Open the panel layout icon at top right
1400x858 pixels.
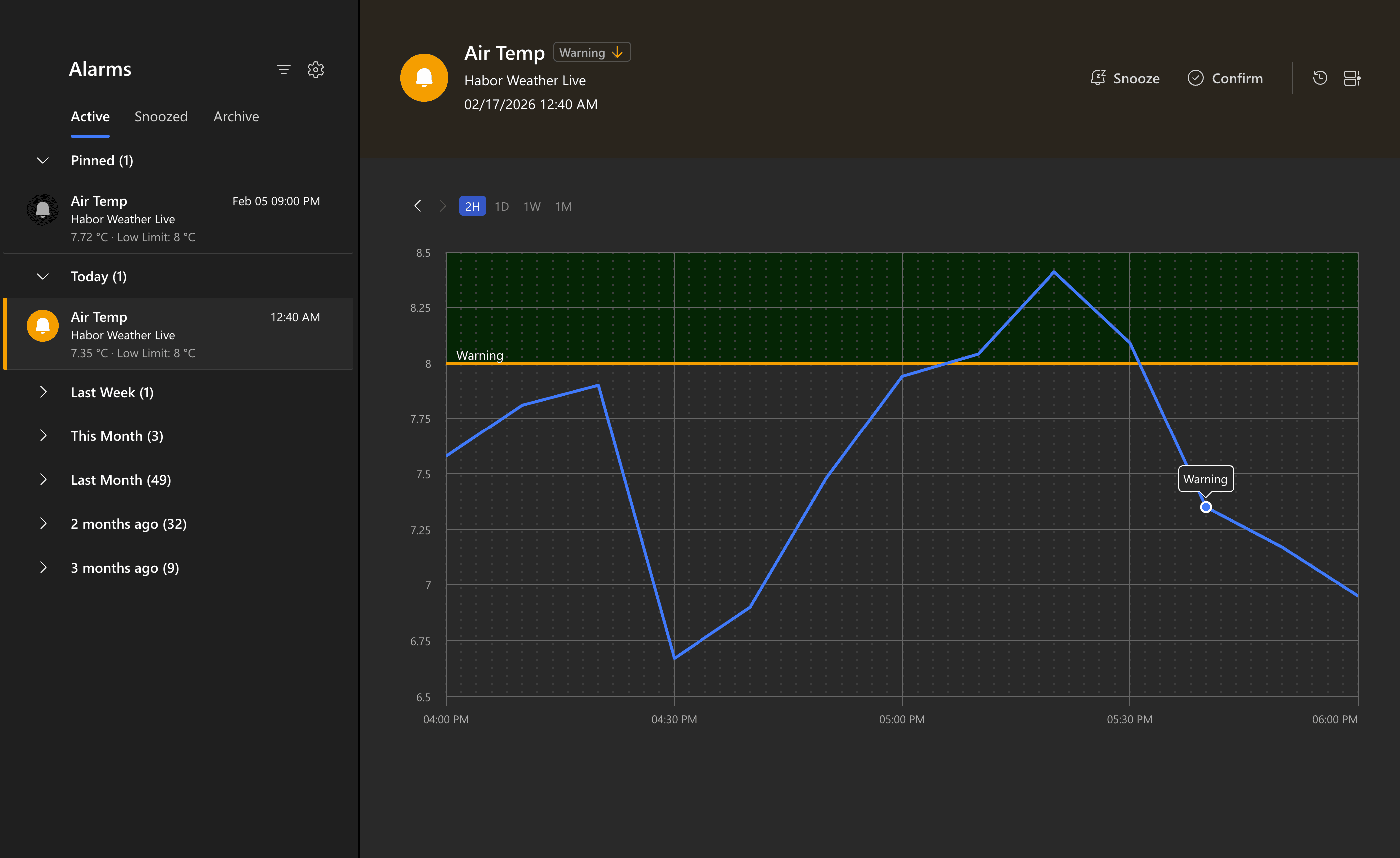click(x=1351, y=78)
